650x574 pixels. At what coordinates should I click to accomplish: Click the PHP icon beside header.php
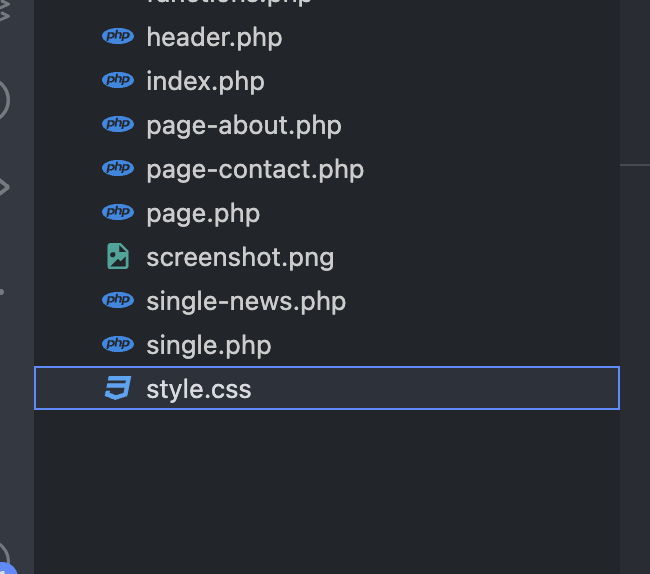(118, 38)
